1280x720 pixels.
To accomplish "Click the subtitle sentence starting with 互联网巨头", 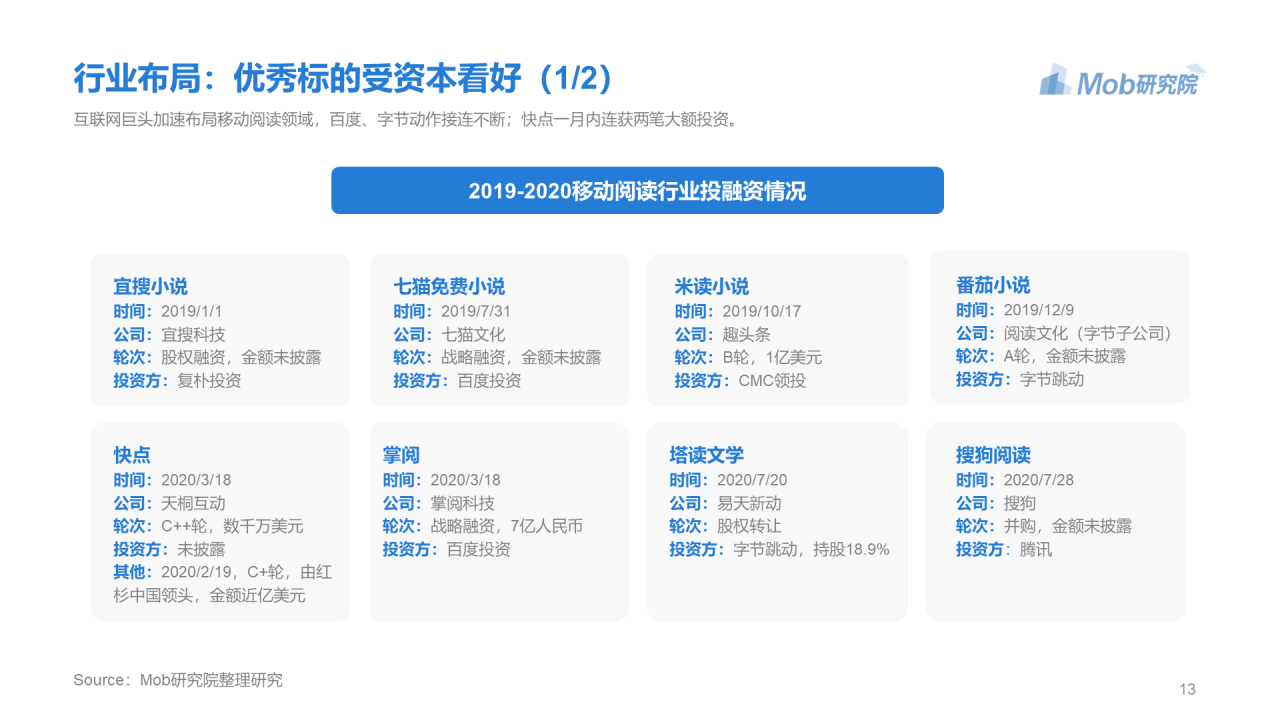I will (x=406, y=120).
